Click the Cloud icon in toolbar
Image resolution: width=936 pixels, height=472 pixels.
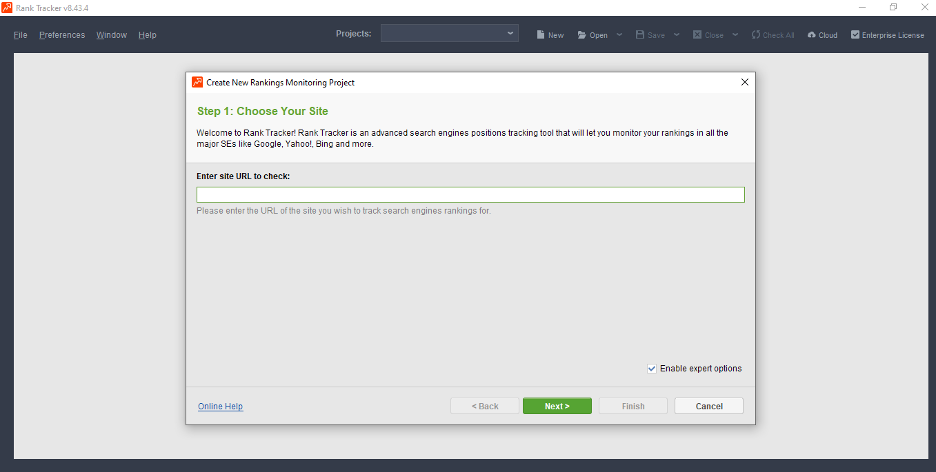click(812, 35)
